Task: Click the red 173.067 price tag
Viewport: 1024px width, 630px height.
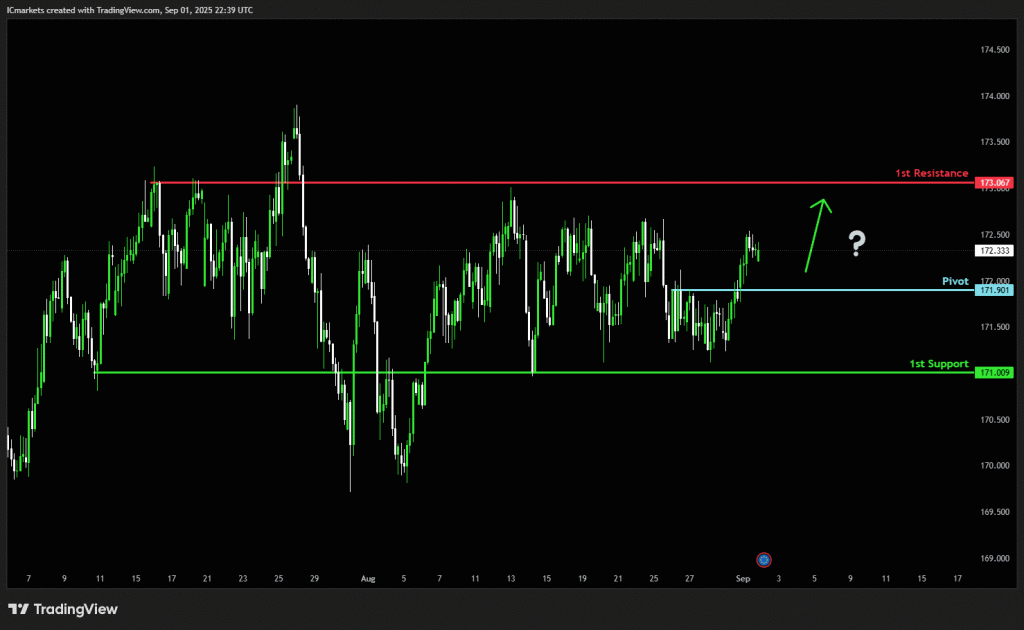Action: coord(994,183)
